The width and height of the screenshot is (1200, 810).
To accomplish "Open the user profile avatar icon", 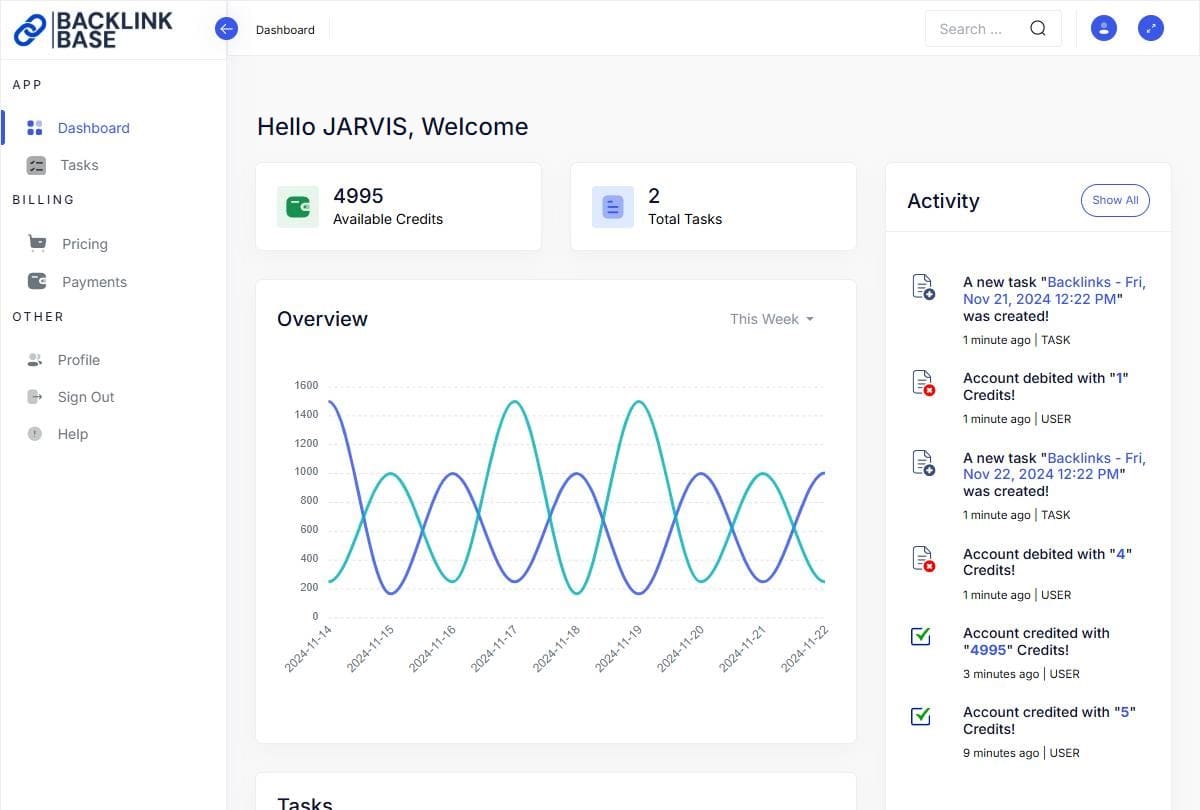I will pos(1103,29).
